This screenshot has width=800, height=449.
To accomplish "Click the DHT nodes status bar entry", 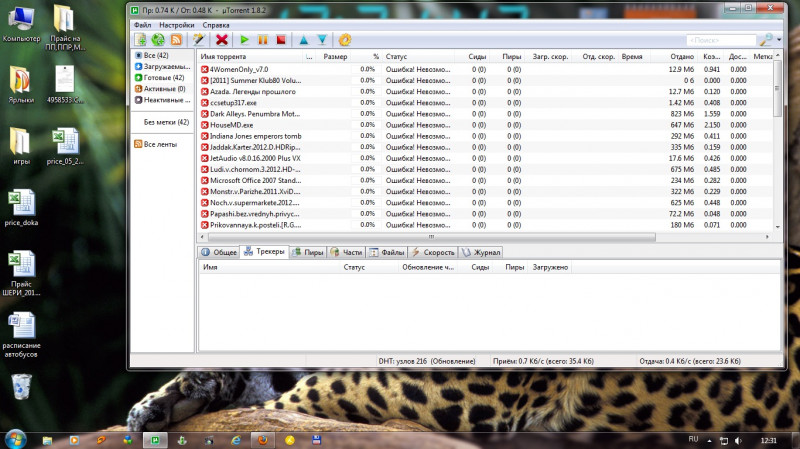I will [427, 361].
